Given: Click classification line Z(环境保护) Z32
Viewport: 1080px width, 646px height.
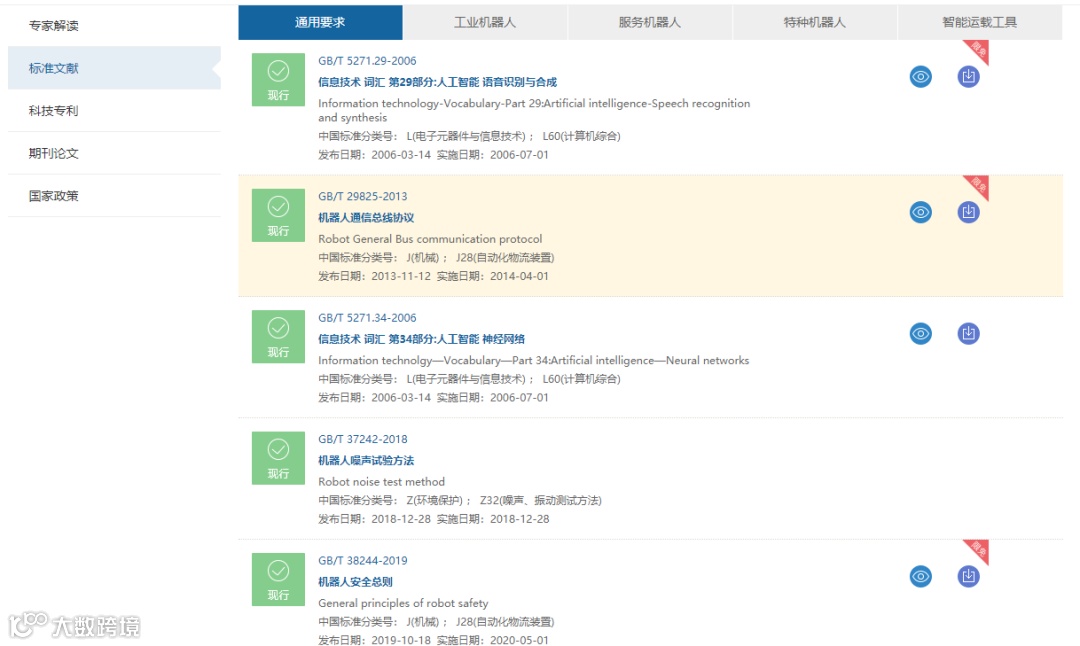Looking at the screenshot, I should (x=459, y=500).
